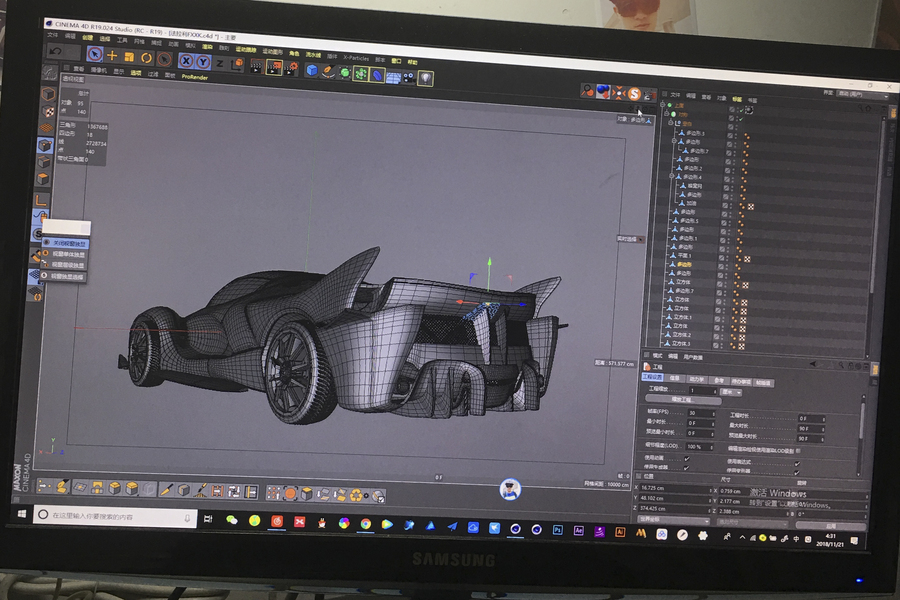Toggle visibility dots of 多边形.5 row
The image size is (900, 600).
click(731, 221)
